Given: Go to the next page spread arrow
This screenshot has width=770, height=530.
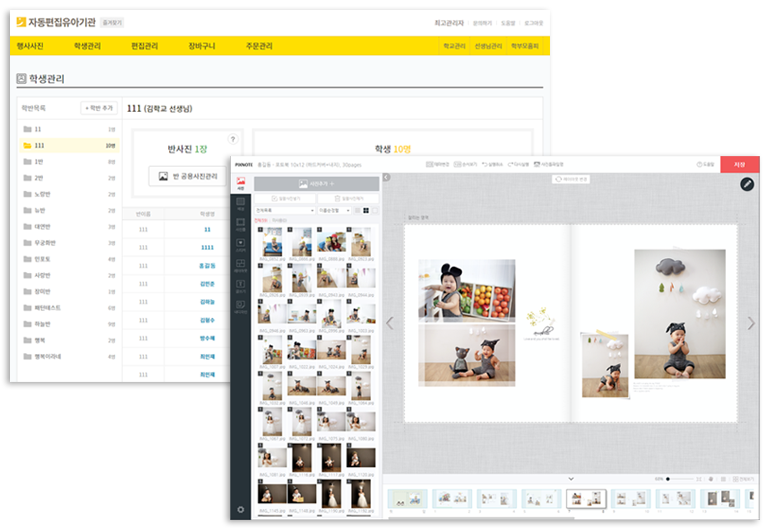Looking at the screenshot, I should coord(751,323).
